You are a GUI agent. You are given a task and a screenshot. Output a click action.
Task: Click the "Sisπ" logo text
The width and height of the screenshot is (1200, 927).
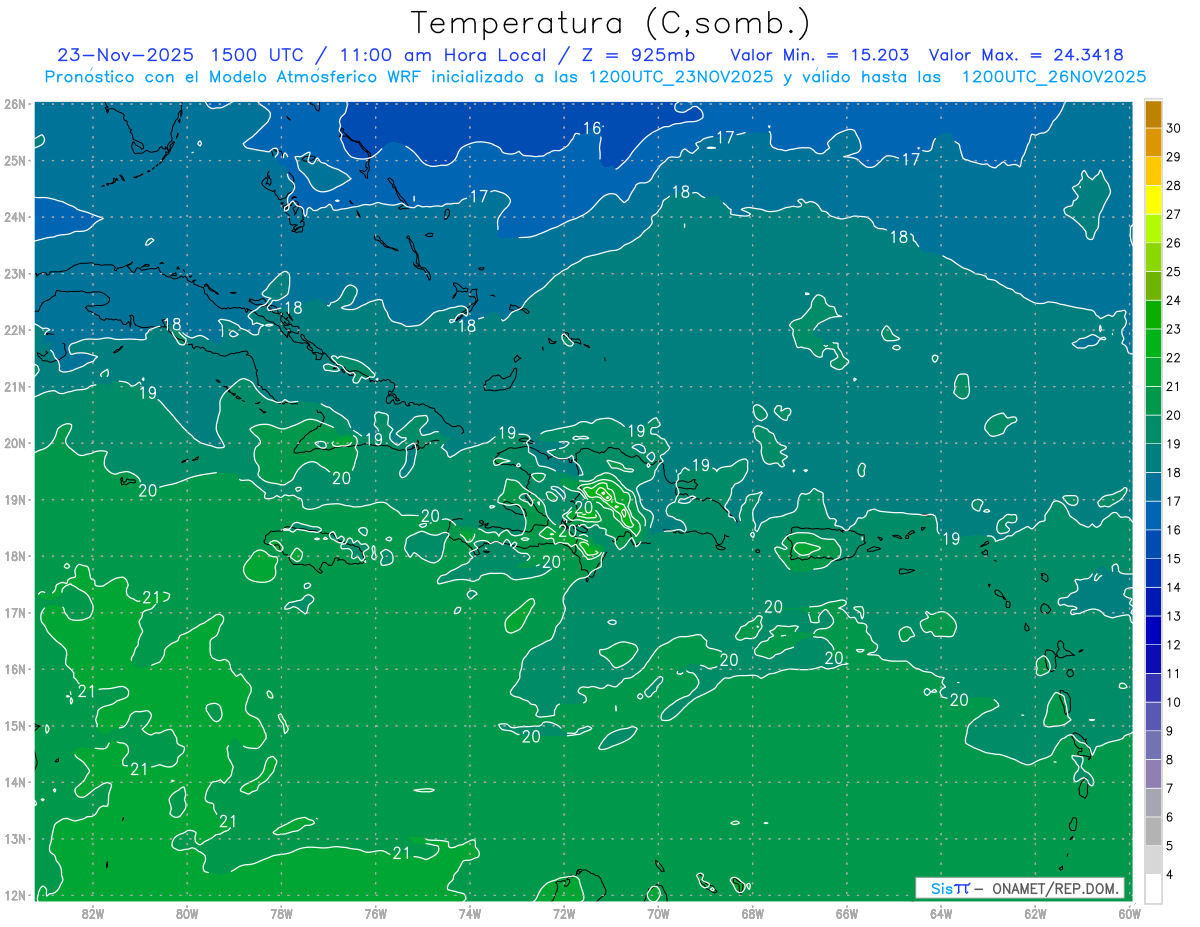949,888
